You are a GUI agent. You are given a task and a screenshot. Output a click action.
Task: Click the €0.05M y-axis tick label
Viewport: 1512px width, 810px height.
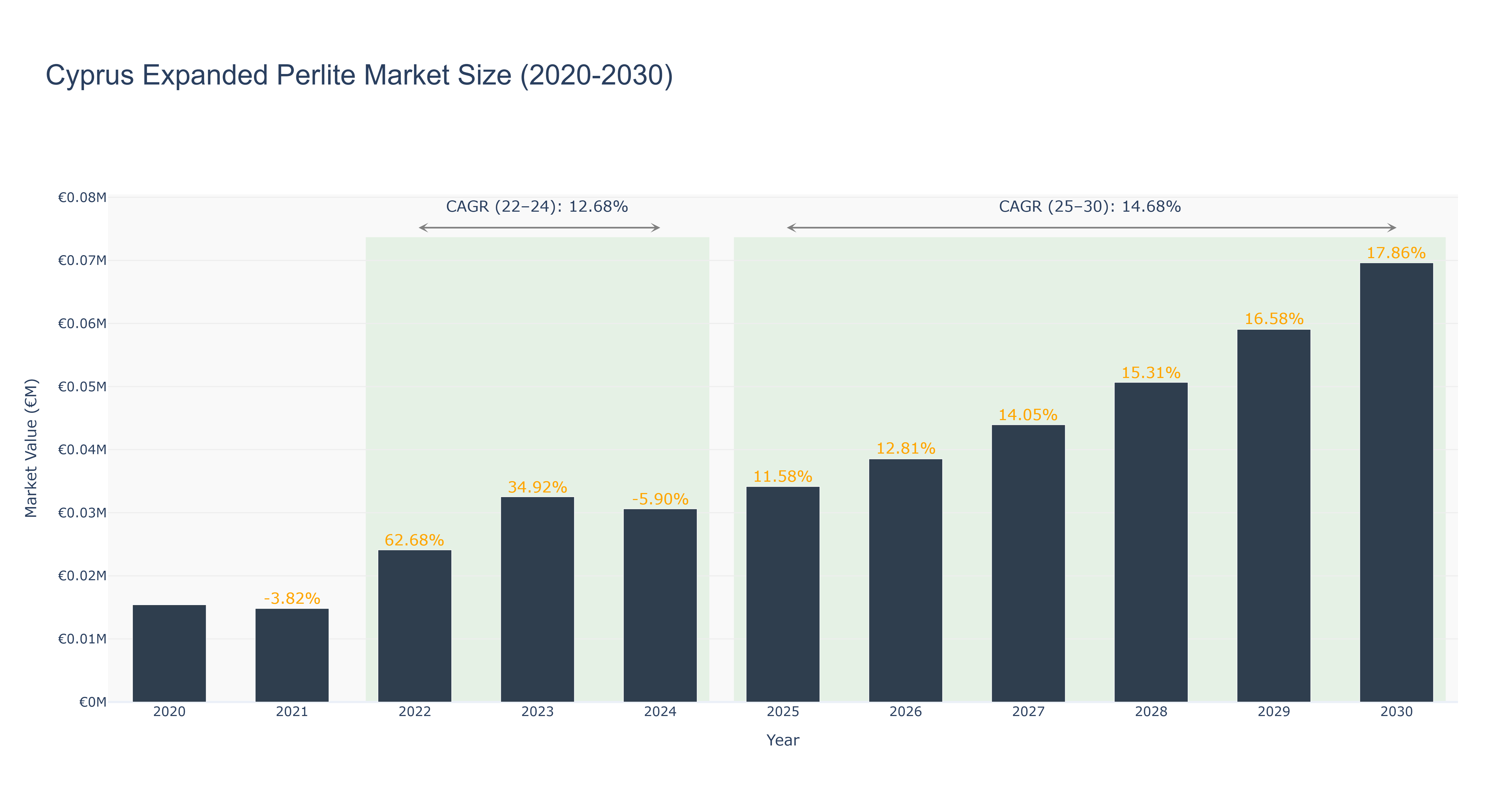coord(82,387)
